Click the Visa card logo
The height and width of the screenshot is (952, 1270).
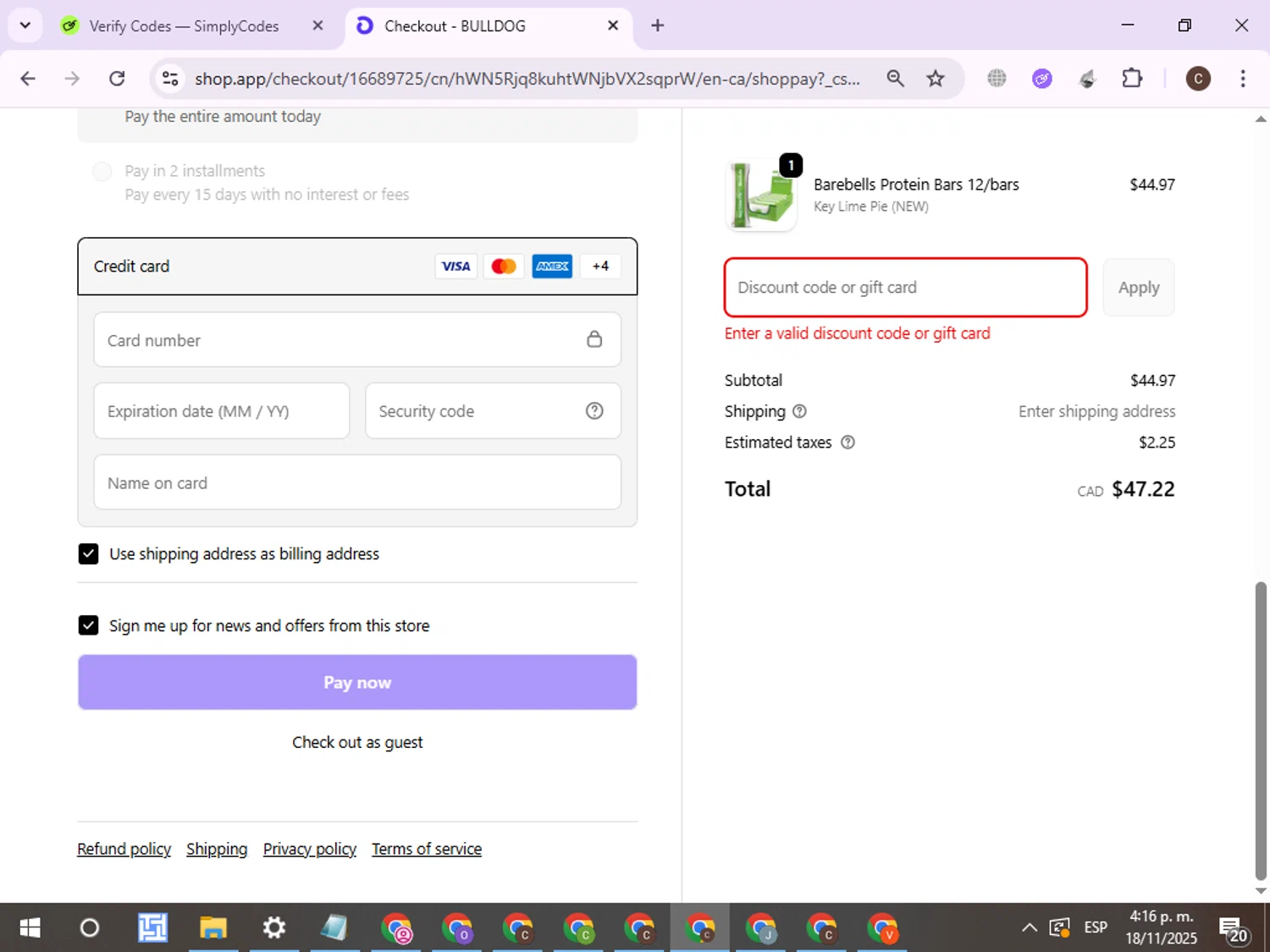coord(456,267)
